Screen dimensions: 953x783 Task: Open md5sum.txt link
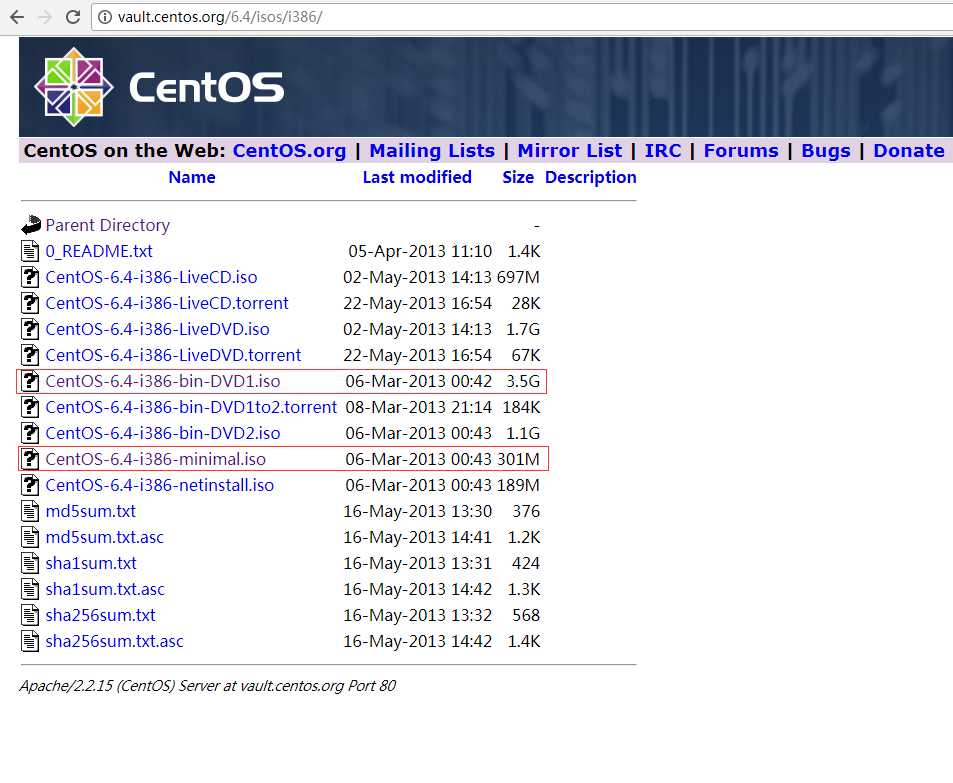pyautogui.click(x=91, y=511)
